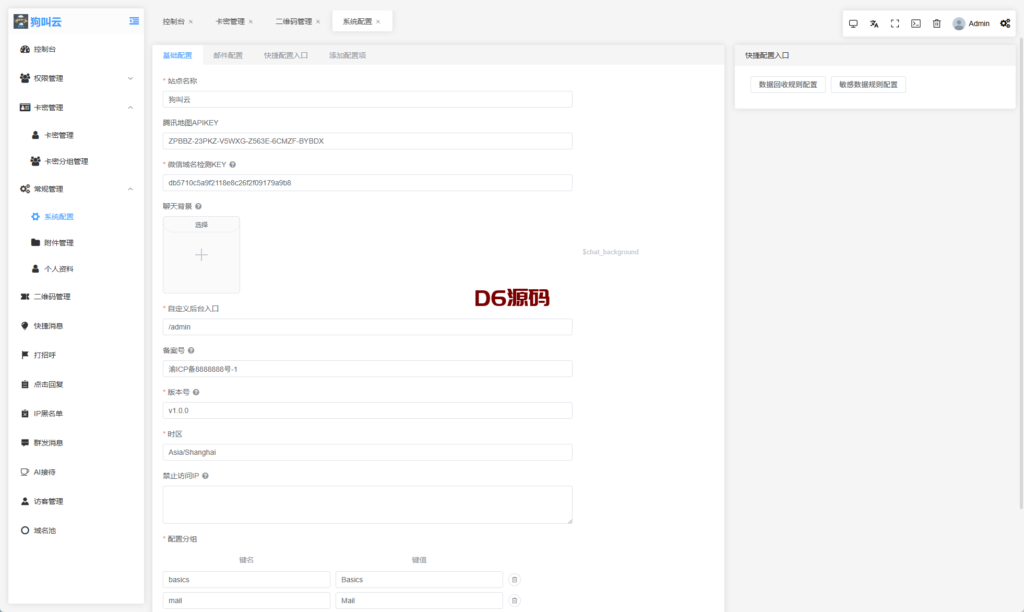This screenshot has width=1024, height=612.
Task: Click the 站点名称 input field
Action: 367,99
